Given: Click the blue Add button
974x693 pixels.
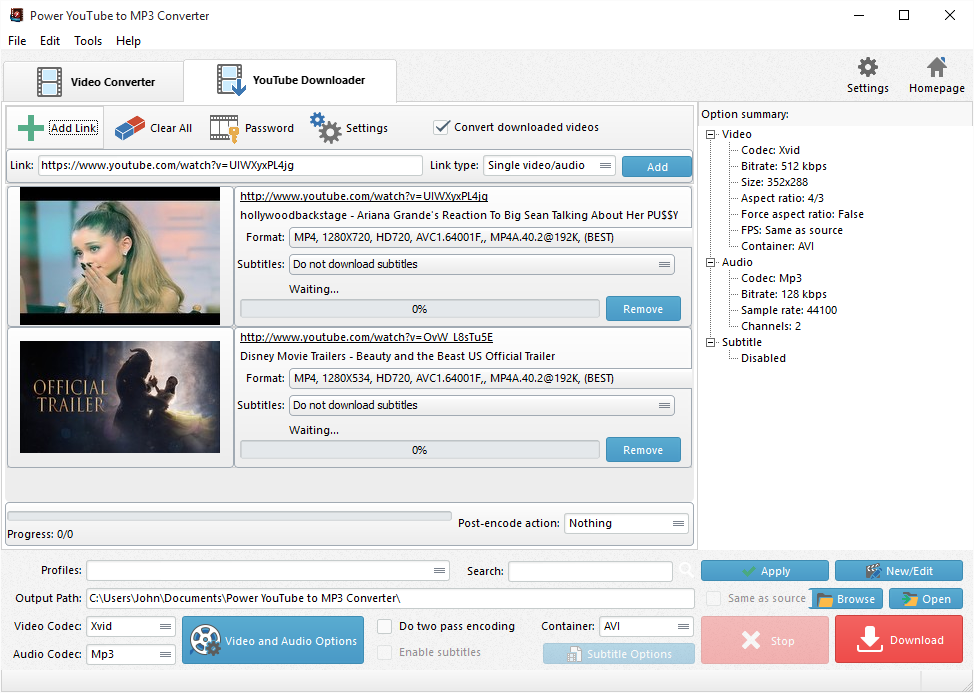Looking at the screenshot, I should 657,167.
